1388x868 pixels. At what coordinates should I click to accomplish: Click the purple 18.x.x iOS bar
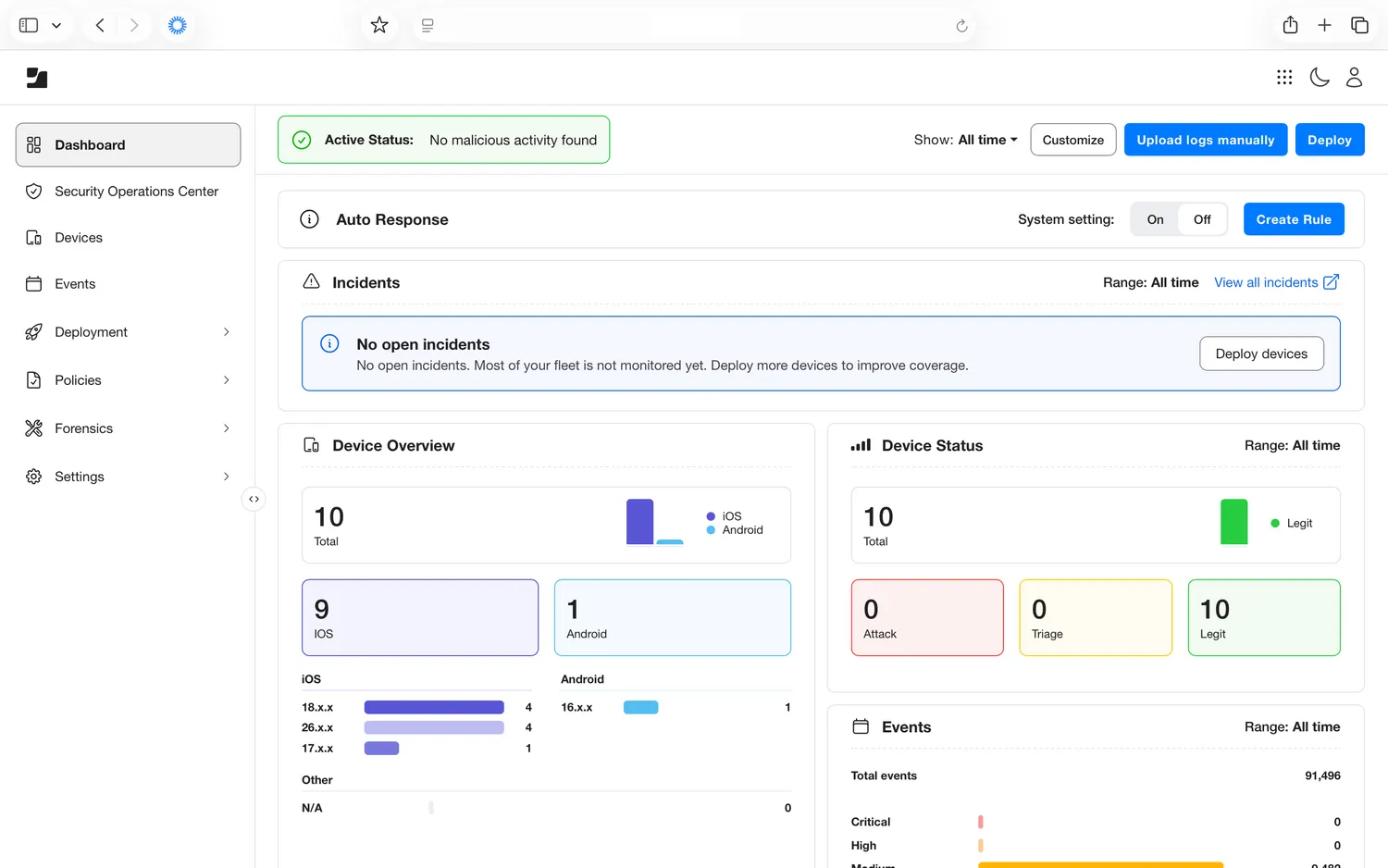(433, 707)
